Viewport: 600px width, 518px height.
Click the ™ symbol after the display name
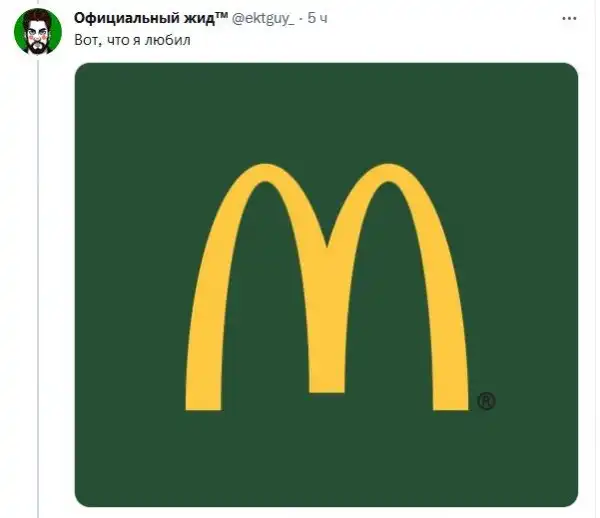[222, 15]
